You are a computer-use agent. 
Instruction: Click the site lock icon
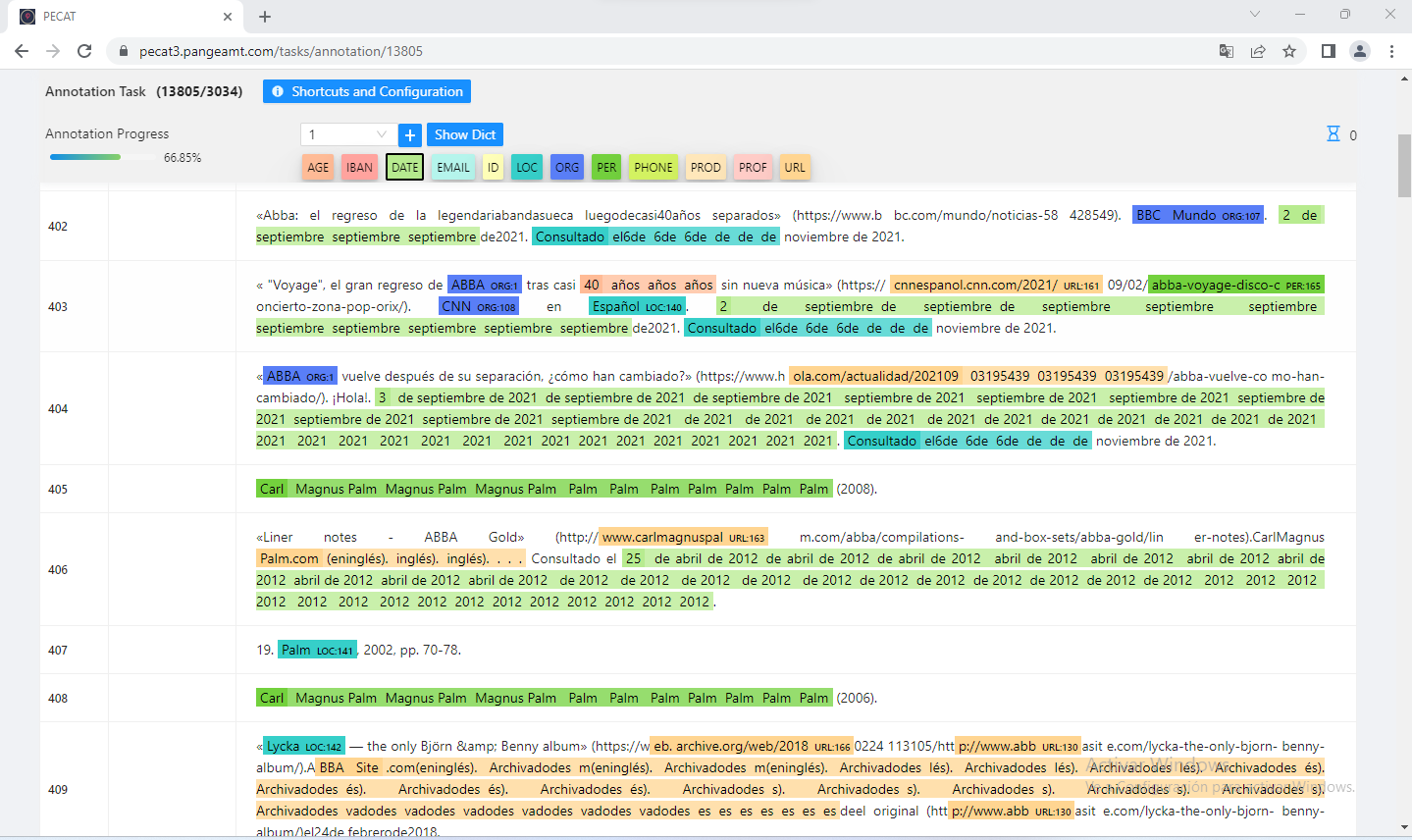(123, 51)
